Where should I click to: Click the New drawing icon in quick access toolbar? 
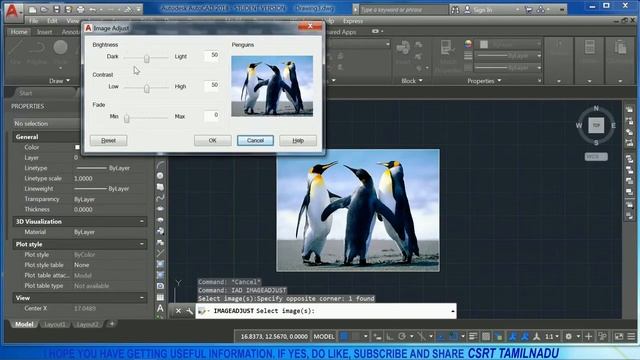[x=32, y=9]
